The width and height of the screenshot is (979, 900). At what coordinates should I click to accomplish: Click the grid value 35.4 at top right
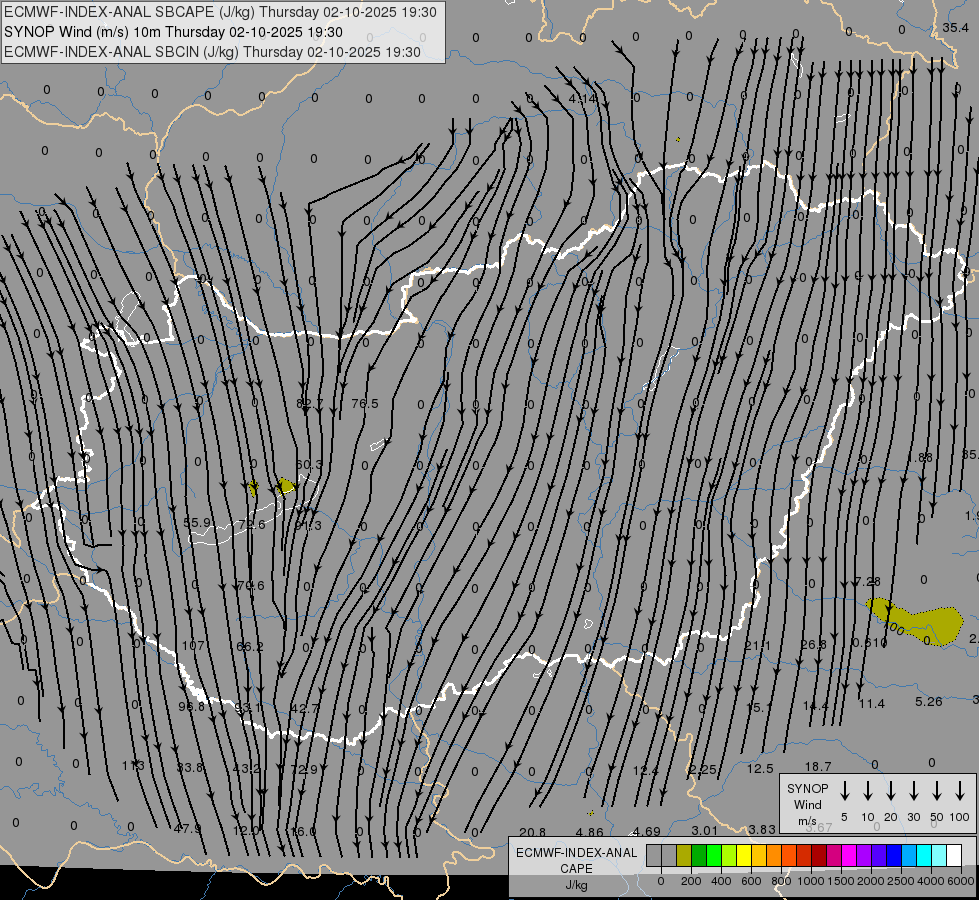(x=955, y=27)
